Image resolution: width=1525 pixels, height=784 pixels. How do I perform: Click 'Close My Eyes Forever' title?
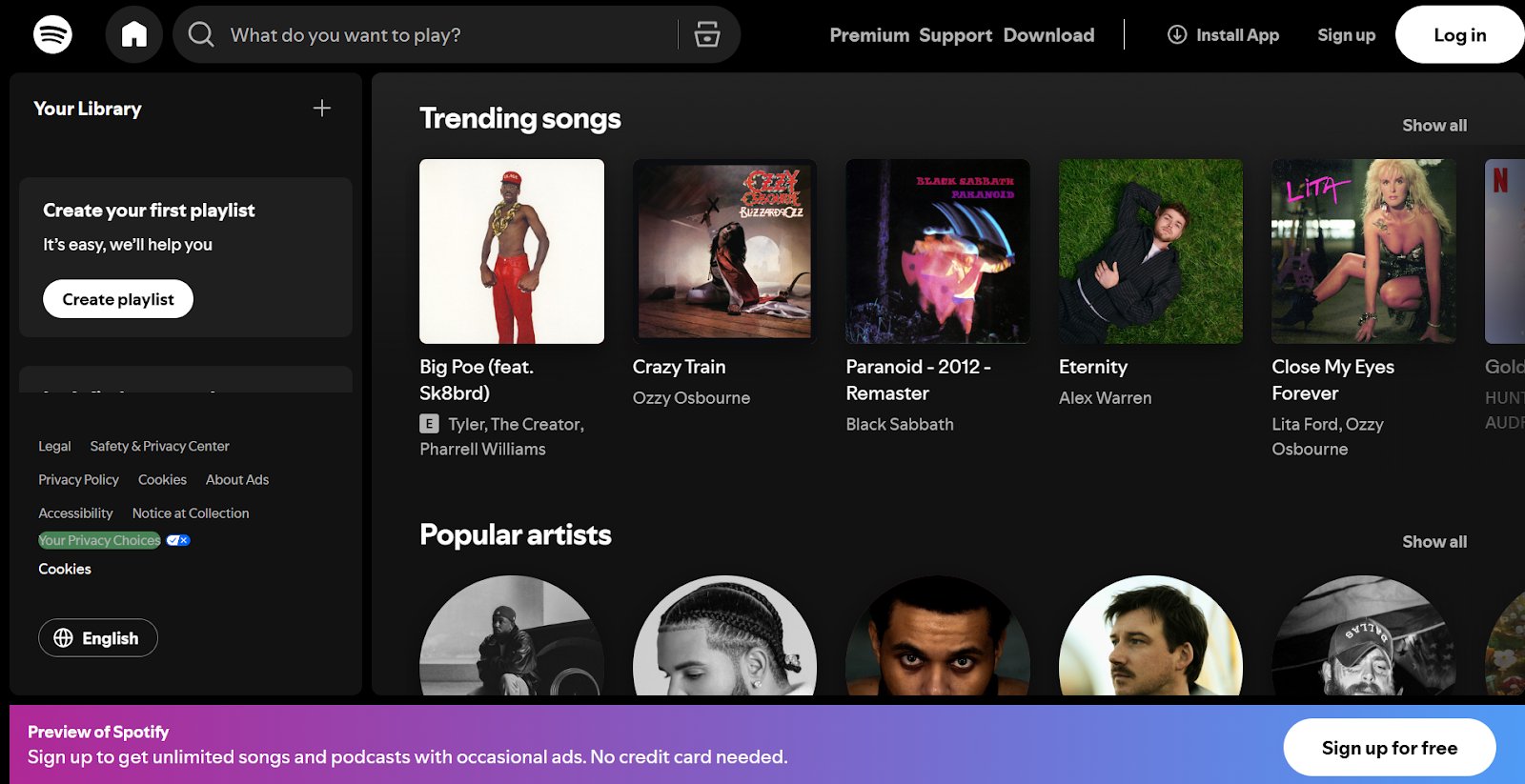[x=1332, y=379]
